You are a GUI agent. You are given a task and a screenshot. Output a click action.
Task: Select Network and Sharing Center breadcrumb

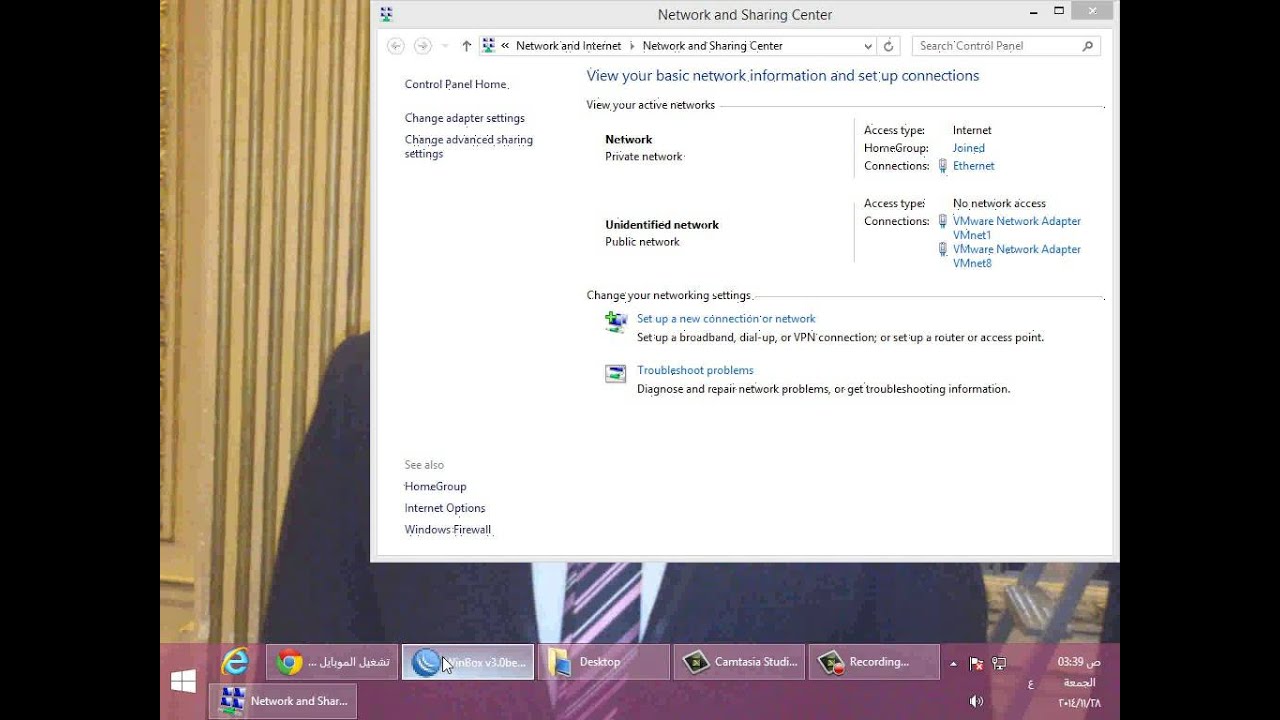[x=712, y=46]
